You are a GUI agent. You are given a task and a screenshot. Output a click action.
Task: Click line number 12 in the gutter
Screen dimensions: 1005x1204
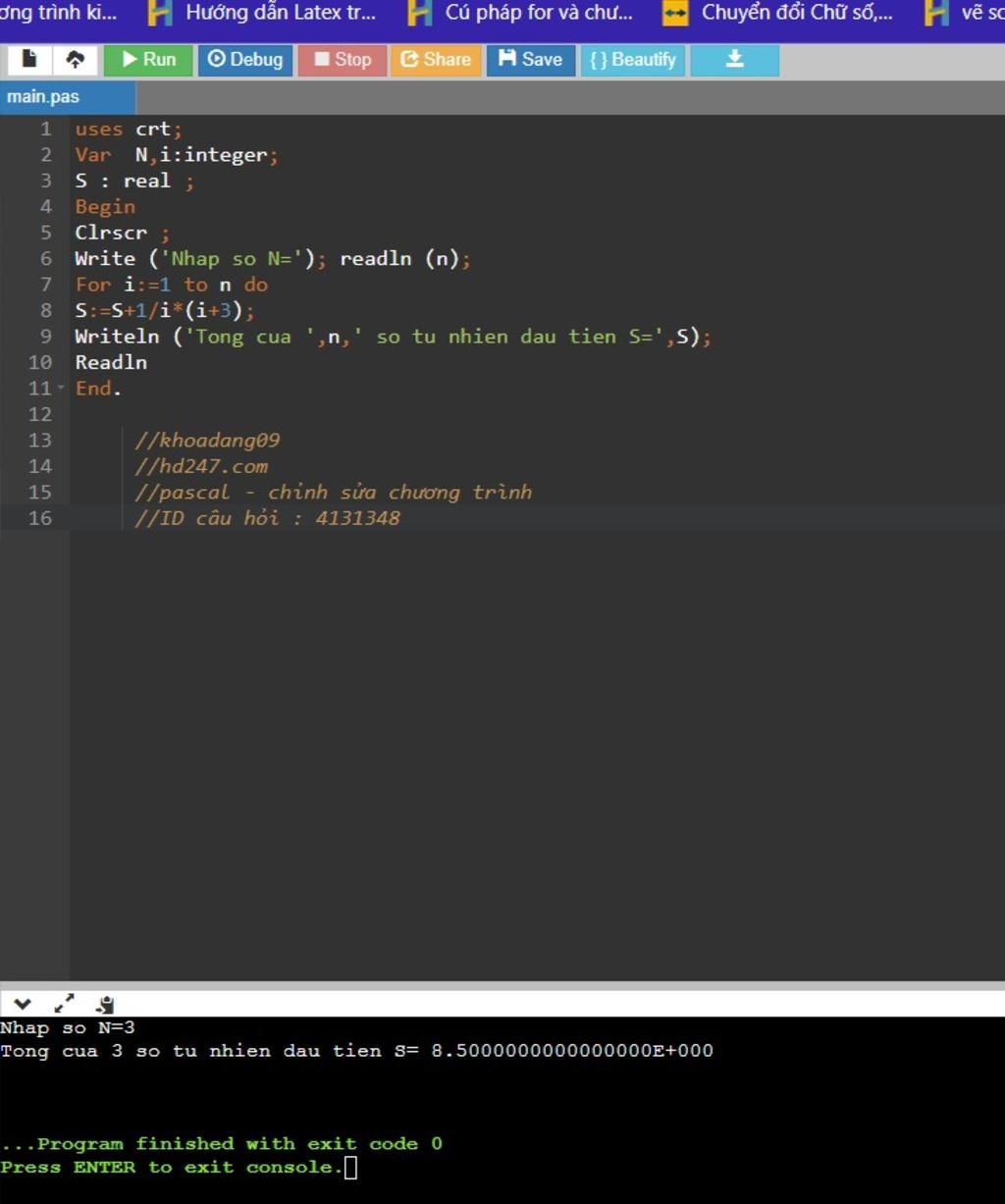[40, 414]
